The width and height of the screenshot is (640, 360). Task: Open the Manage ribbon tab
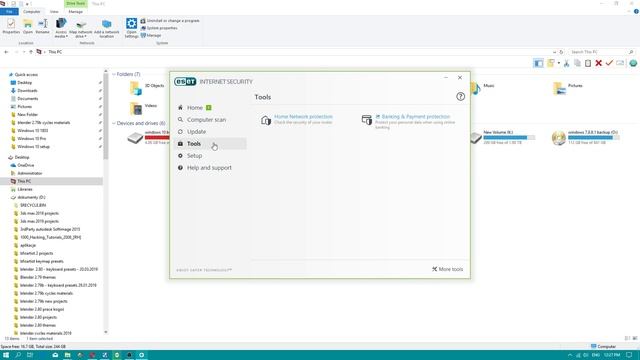tap(76, 12)
